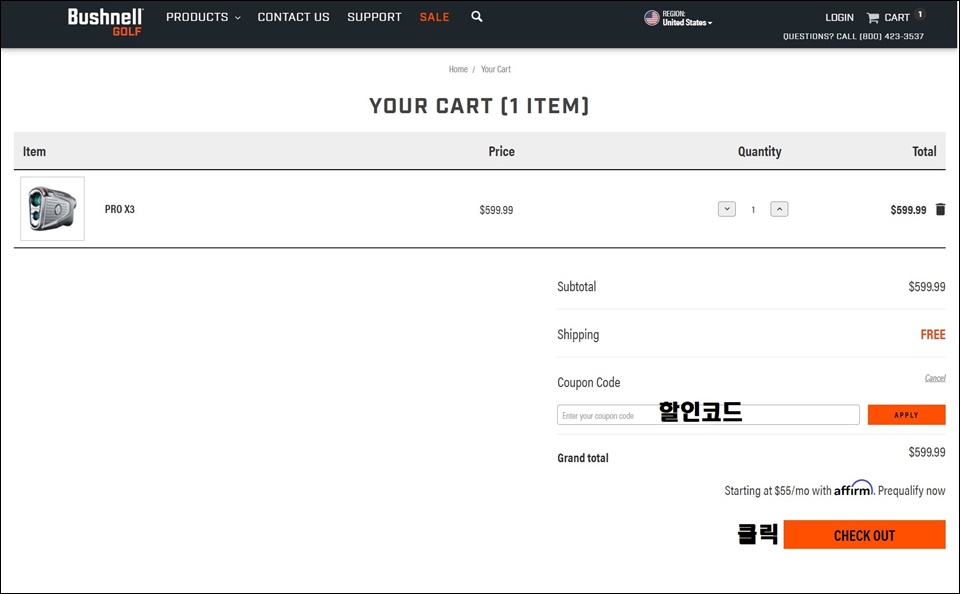Click the Quantity column header
The height and width of the screenshot is (594, 960).
(759, 151)
